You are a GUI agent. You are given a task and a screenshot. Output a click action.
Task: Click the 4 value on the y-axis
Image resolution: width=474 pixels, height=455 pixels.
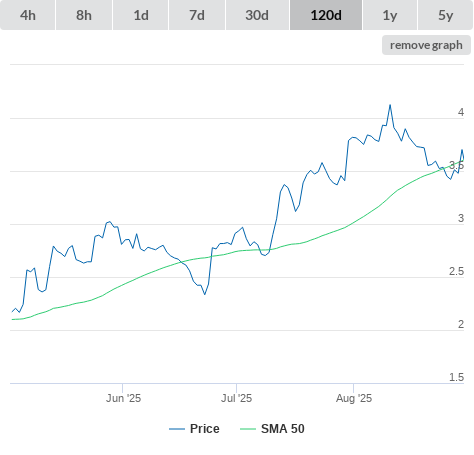(461, 112)
